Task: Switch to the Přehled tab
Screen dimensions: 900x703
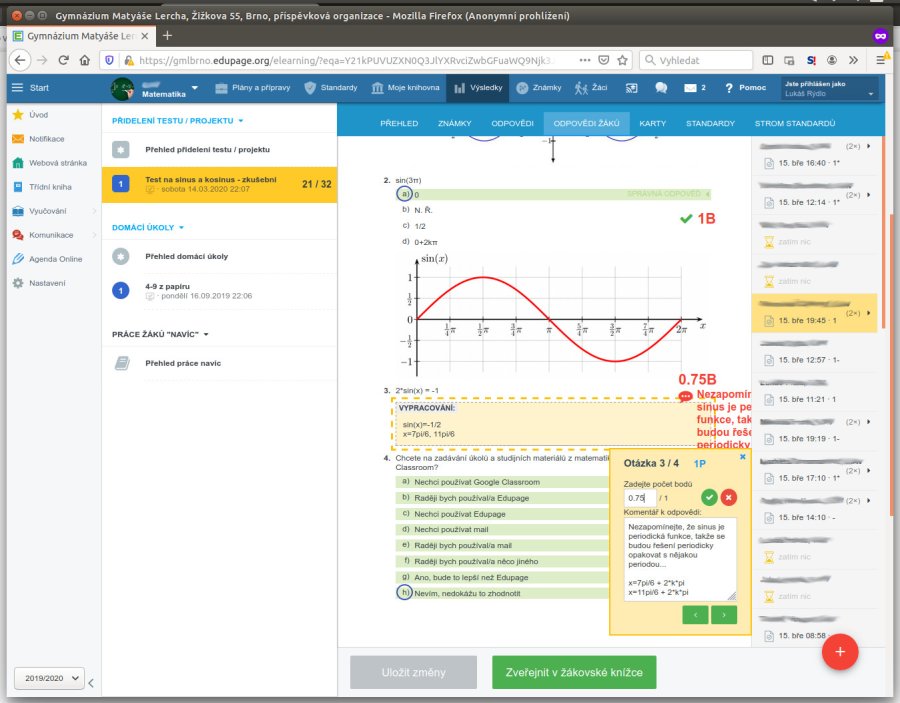Action: click(x=399, y=124)
